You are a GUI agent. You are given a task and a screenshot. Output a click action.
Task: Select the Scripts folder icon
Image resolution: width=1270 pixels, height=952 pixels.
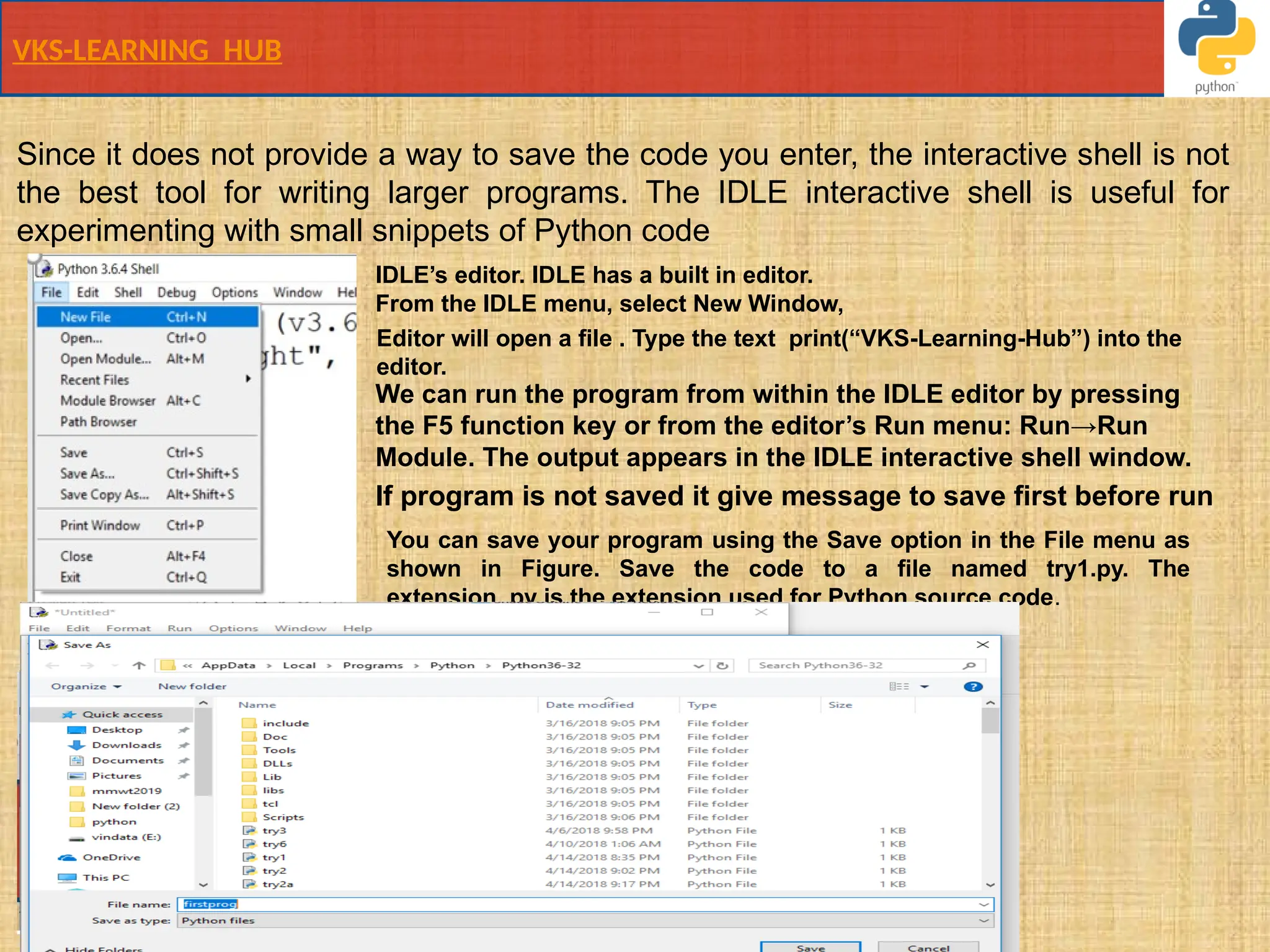(249, 817)
